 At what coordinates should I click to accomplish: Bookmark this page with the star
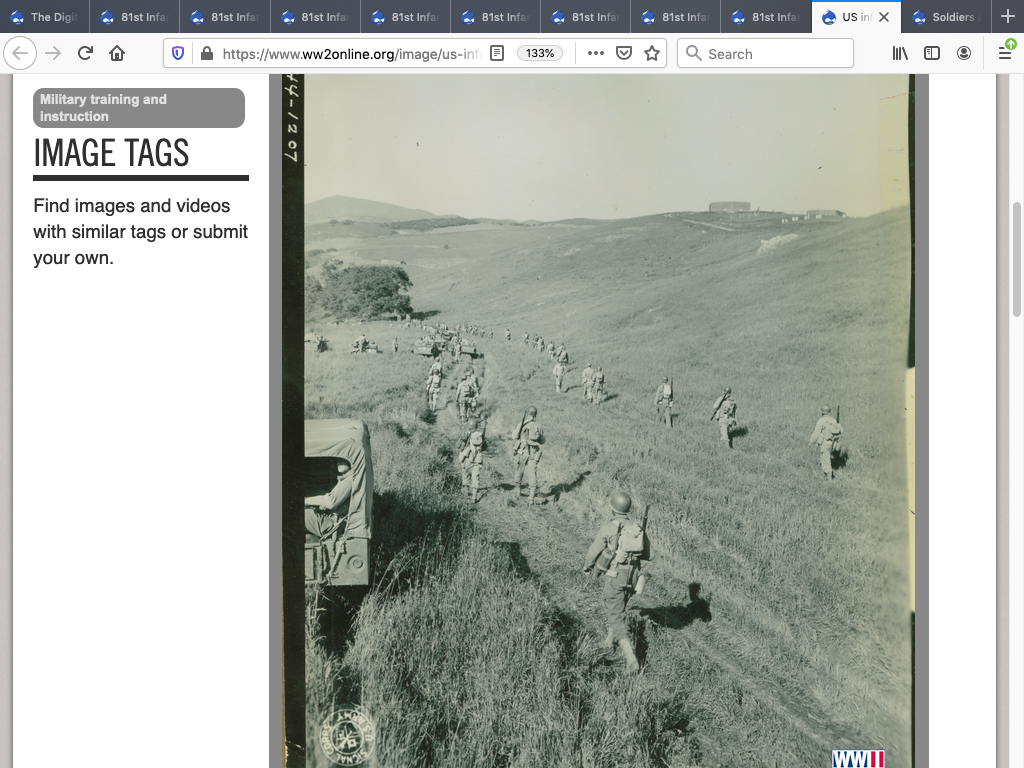pyautogui.click(x=652, y=54)
